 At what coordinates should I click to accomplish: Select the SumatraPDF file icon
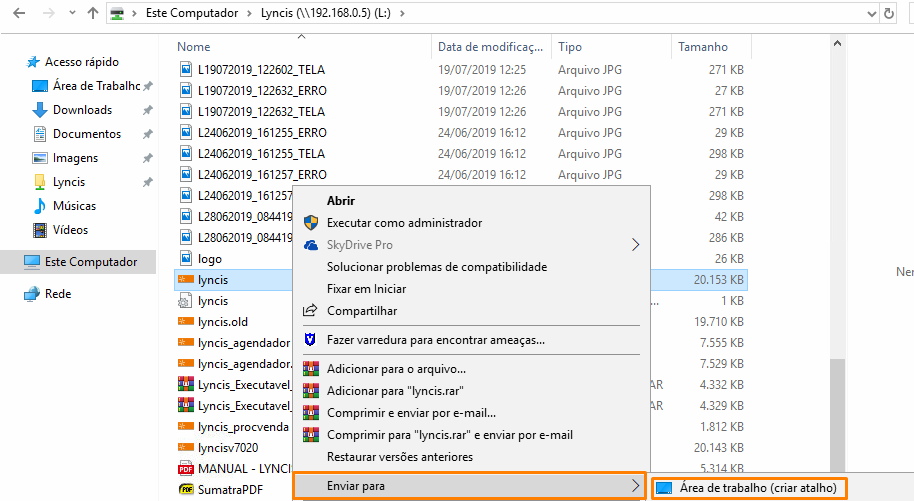tap(185, 490)
